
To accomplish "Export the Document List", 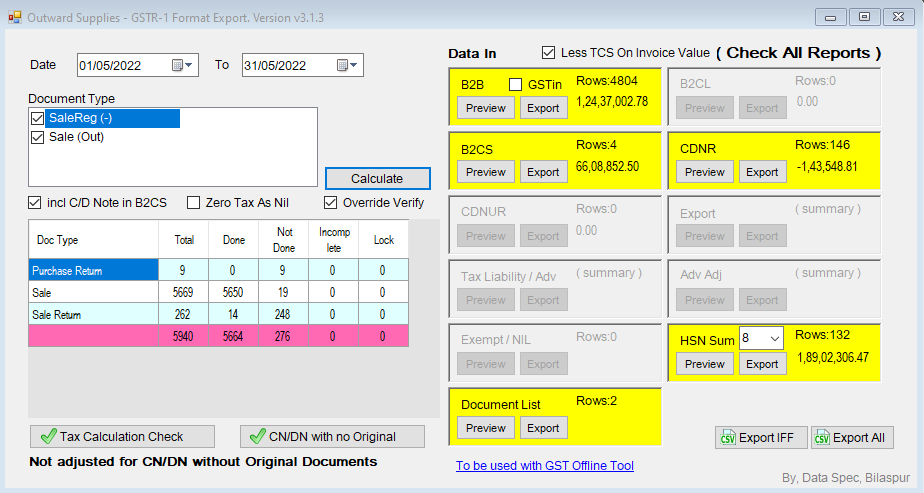I will [543, 428].
